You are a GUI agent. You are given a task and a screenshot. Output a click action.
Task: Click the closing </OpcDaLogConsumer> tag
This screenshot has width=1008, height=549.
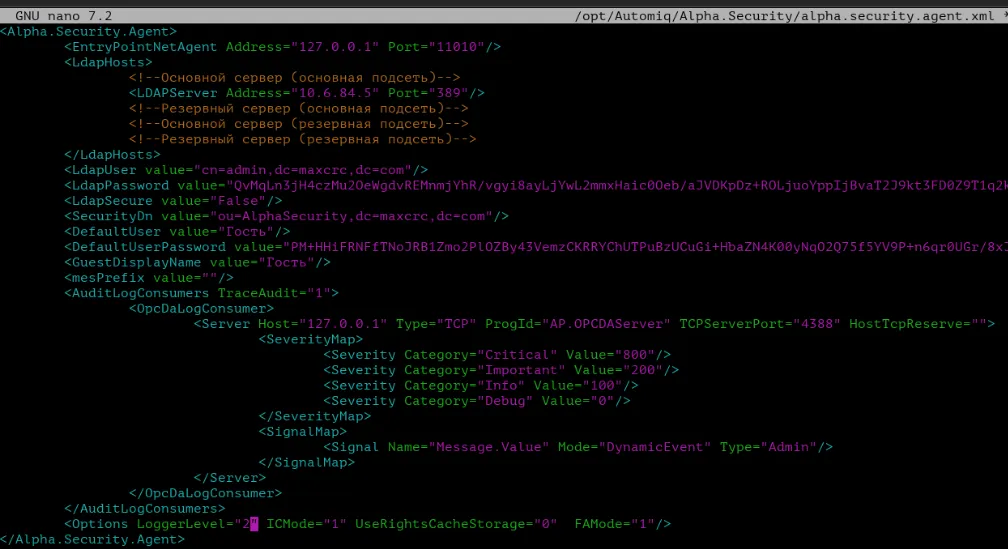tap(205, 494)
